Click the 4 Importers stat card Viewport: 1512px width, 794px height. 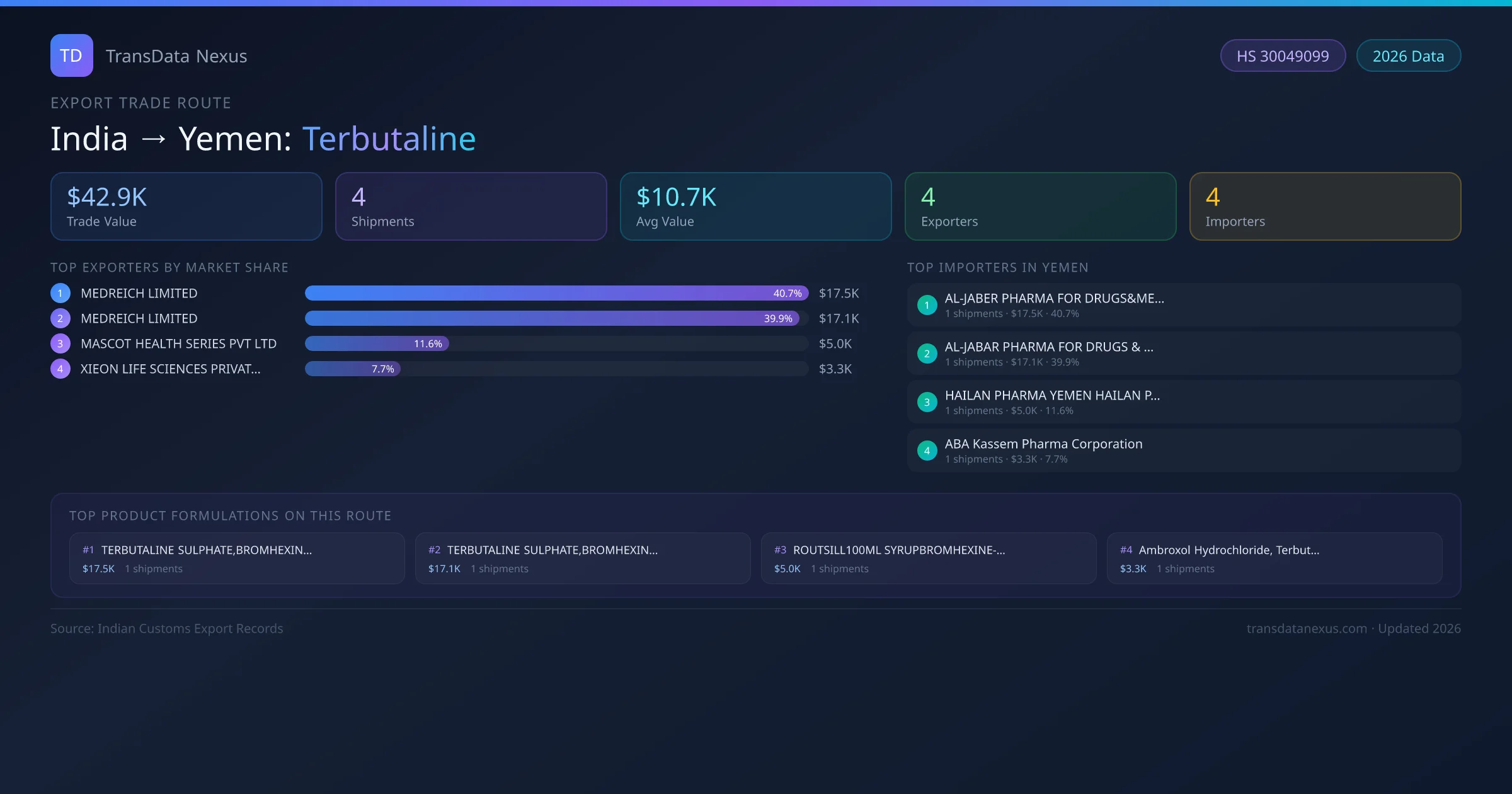pos(1325,207)
